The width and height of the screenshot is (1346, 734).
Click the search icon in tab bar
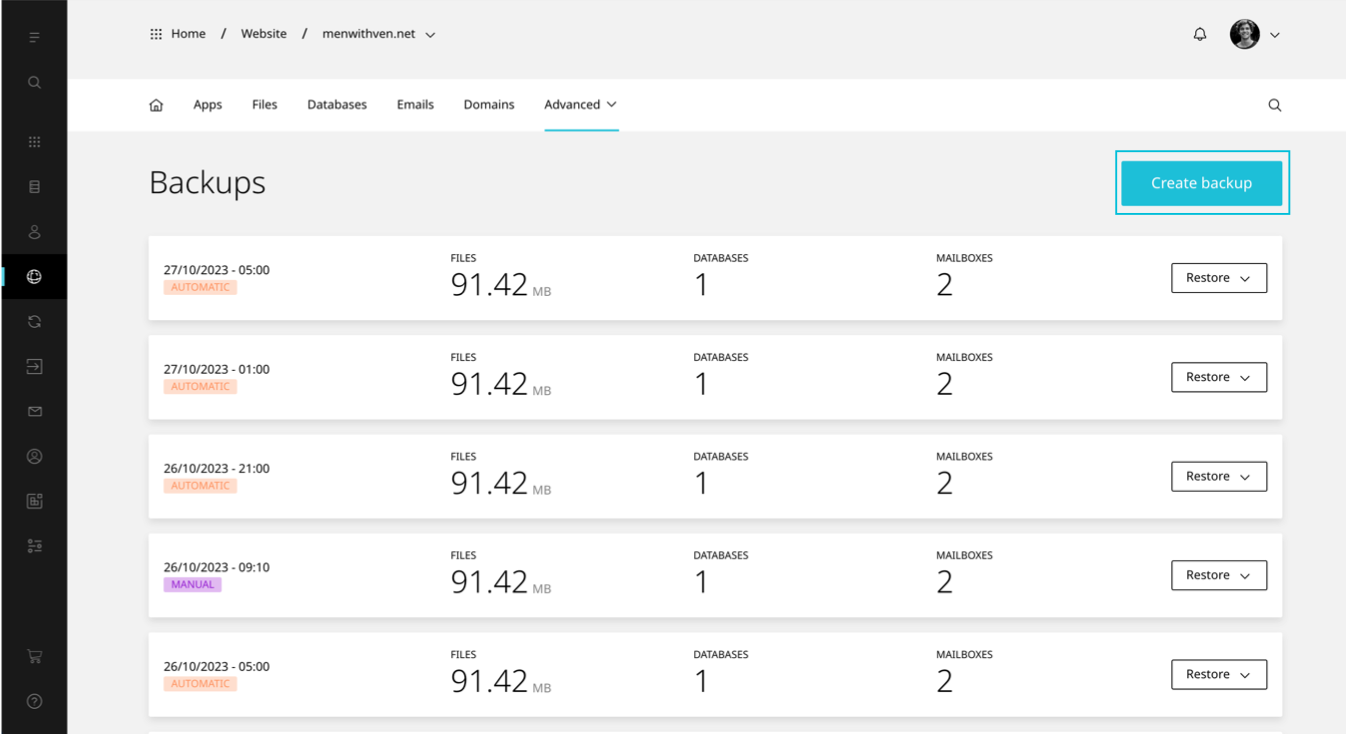(x=1274, y=105)
